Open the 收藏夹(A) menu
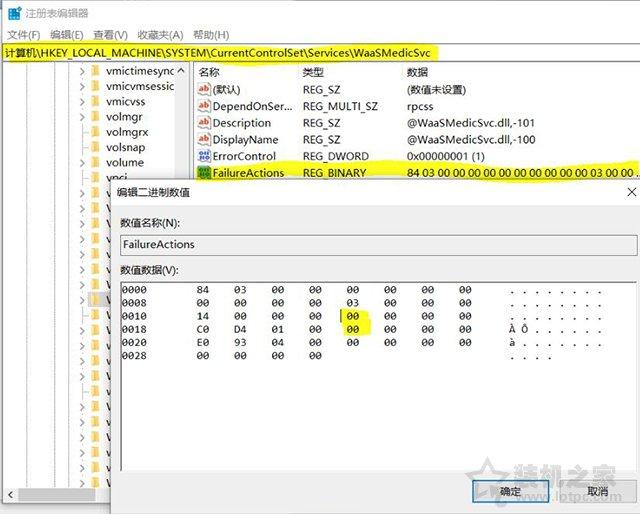The height and width of the screenshot is (514, 640). [x=160, y=35]
